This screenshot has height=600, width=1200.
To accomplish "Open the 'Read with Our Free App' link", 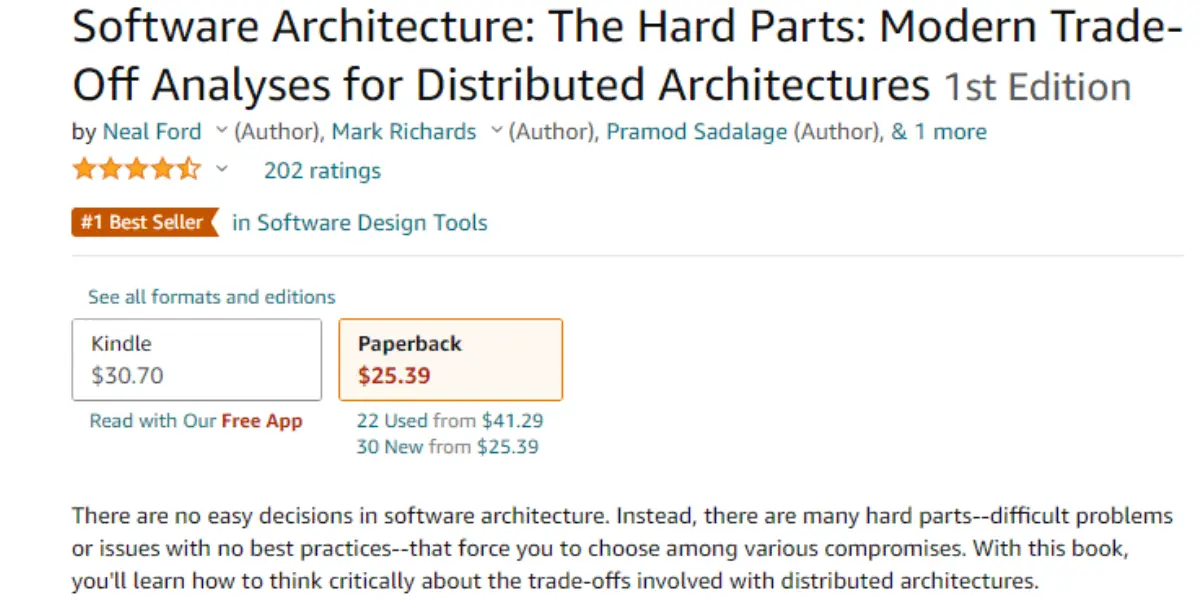I will tap(196, 421).
